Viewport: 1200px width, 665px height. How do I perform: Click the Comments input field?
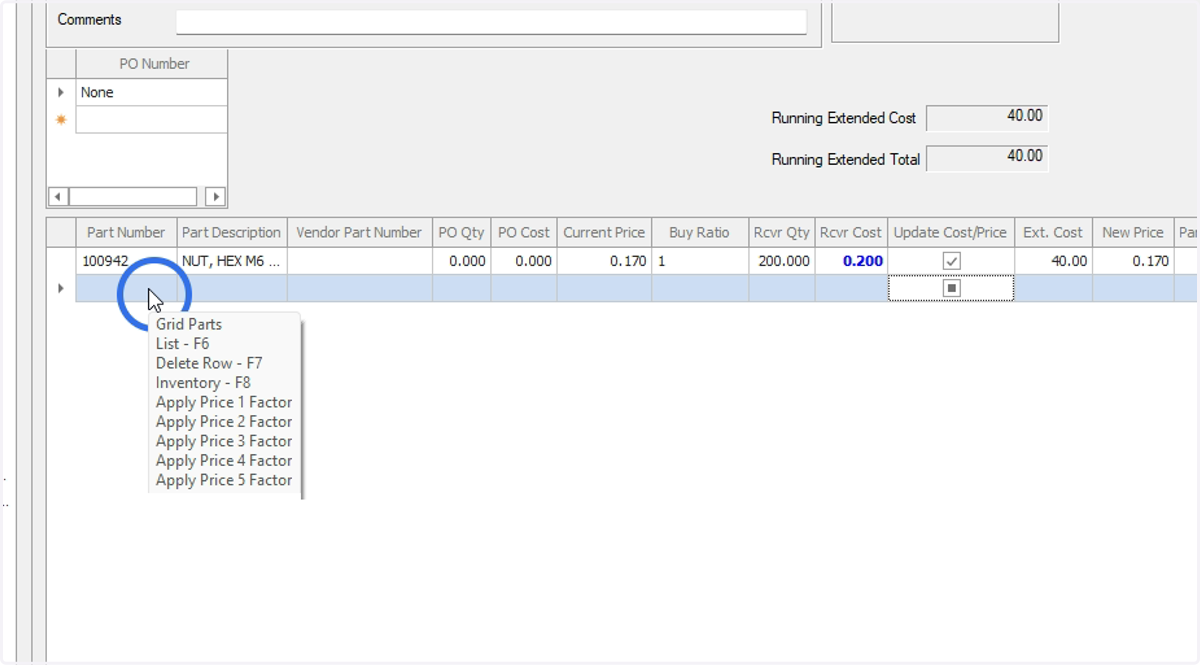tap(491, 22)
